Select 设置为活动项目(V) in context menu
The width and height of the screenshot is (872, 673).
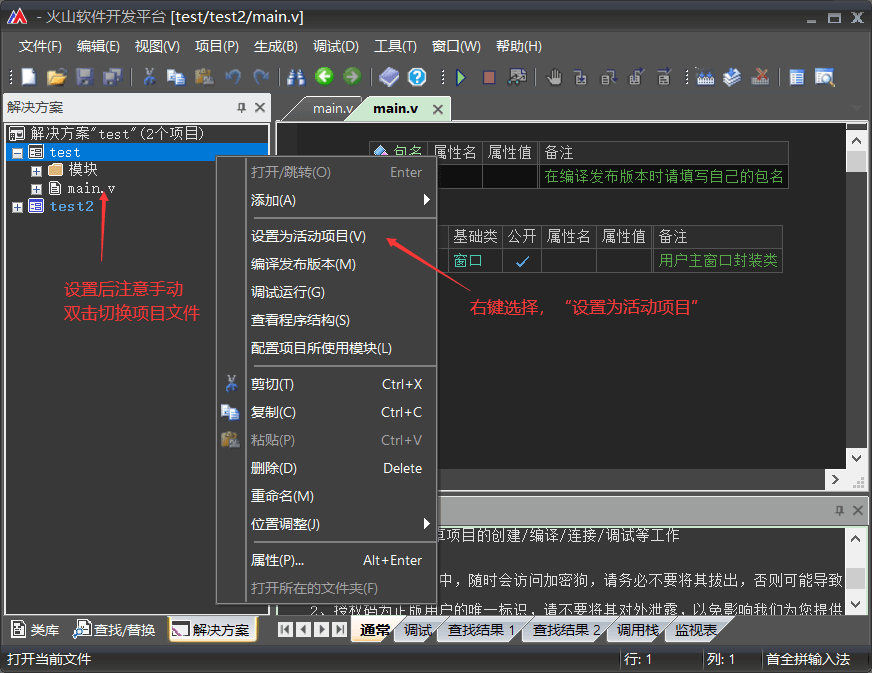(x=308, y=236)
